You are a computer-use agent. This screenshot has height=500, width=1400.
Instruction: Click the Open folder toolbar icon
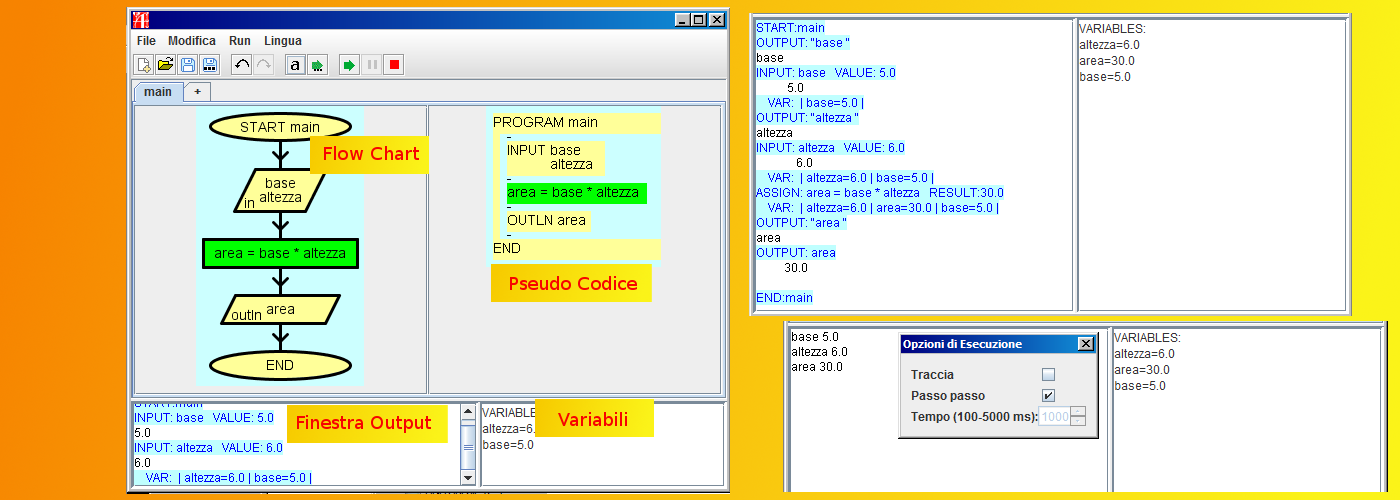[166, 65]
